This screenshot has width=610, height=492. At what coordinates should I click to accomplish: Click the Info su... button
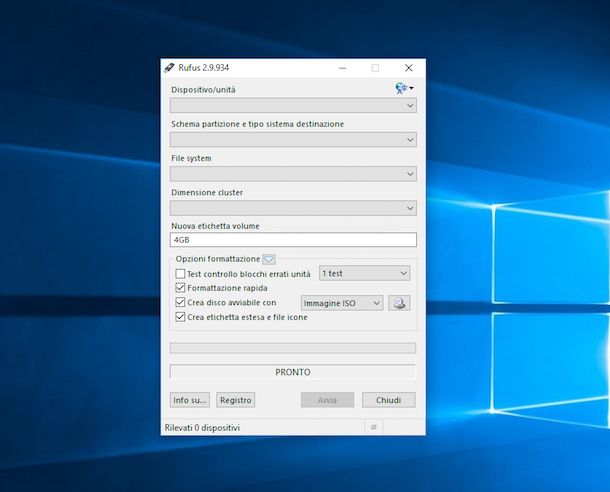(190, 400)
